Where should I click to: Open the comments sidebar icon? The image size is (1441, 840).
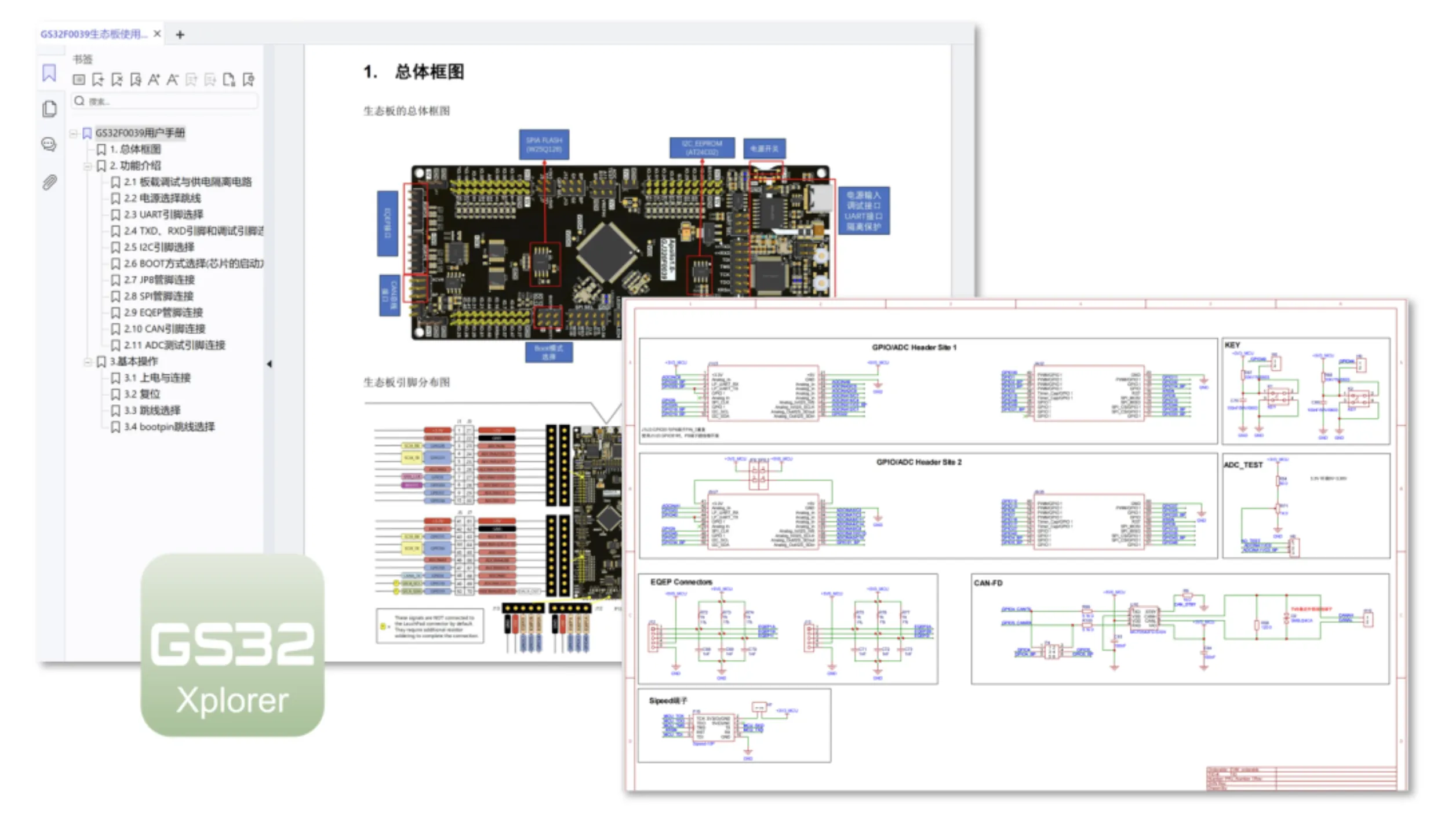click(49, 144)
